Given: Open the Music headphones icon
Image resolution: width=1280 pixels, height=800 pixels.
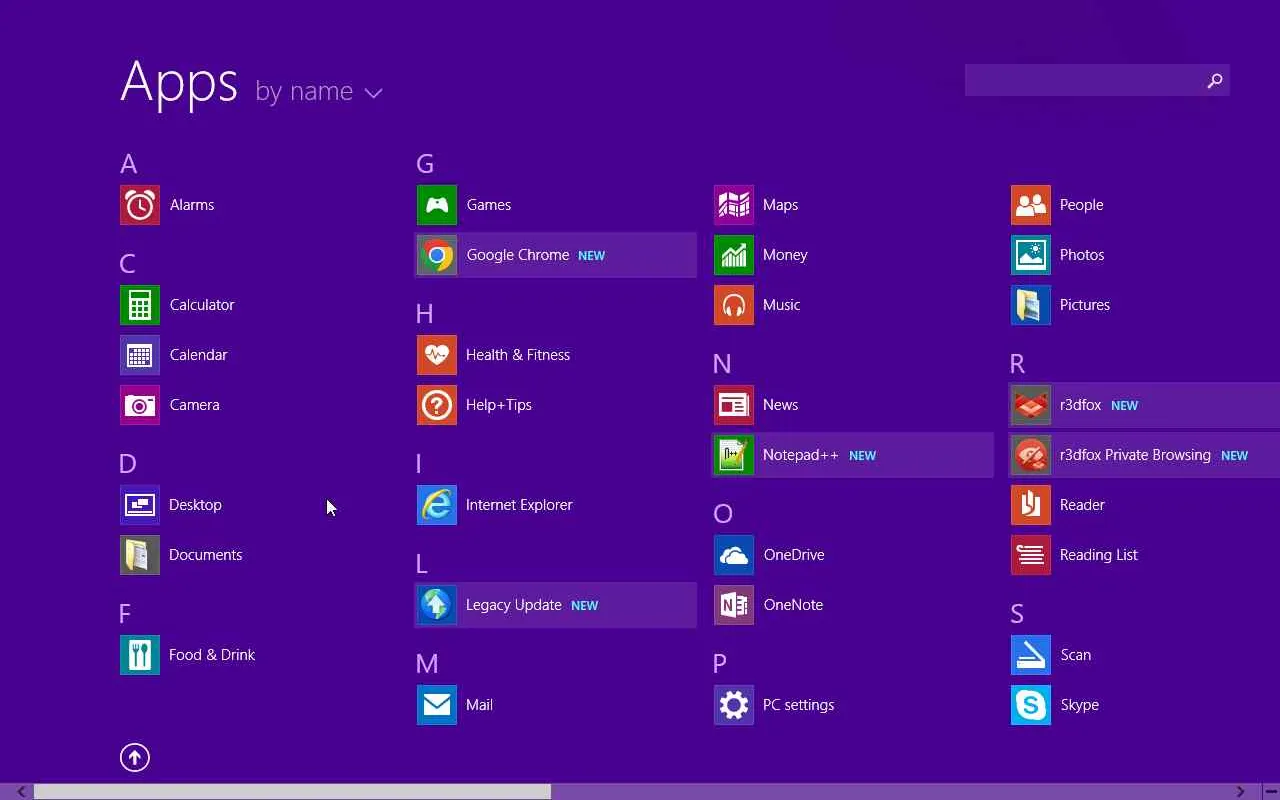Looking at the screenshot, I should (x=734, y=305).
